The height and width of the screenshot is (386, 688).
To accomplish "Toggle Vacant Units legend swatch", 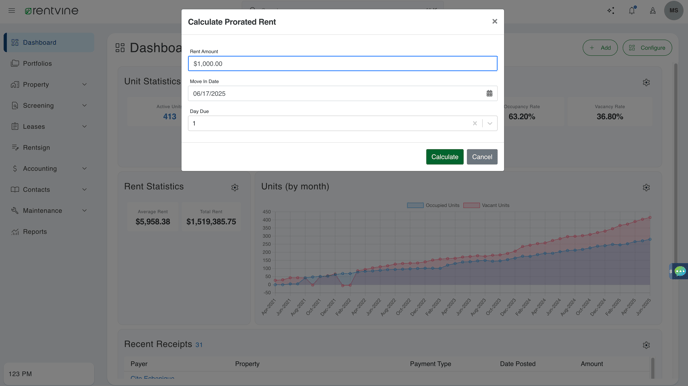I will pos(471,205).
